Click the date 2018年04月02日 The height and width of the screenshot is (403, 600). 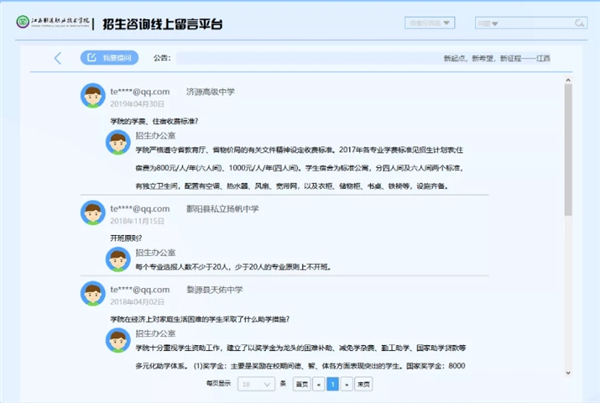click(x=137, y=302)
